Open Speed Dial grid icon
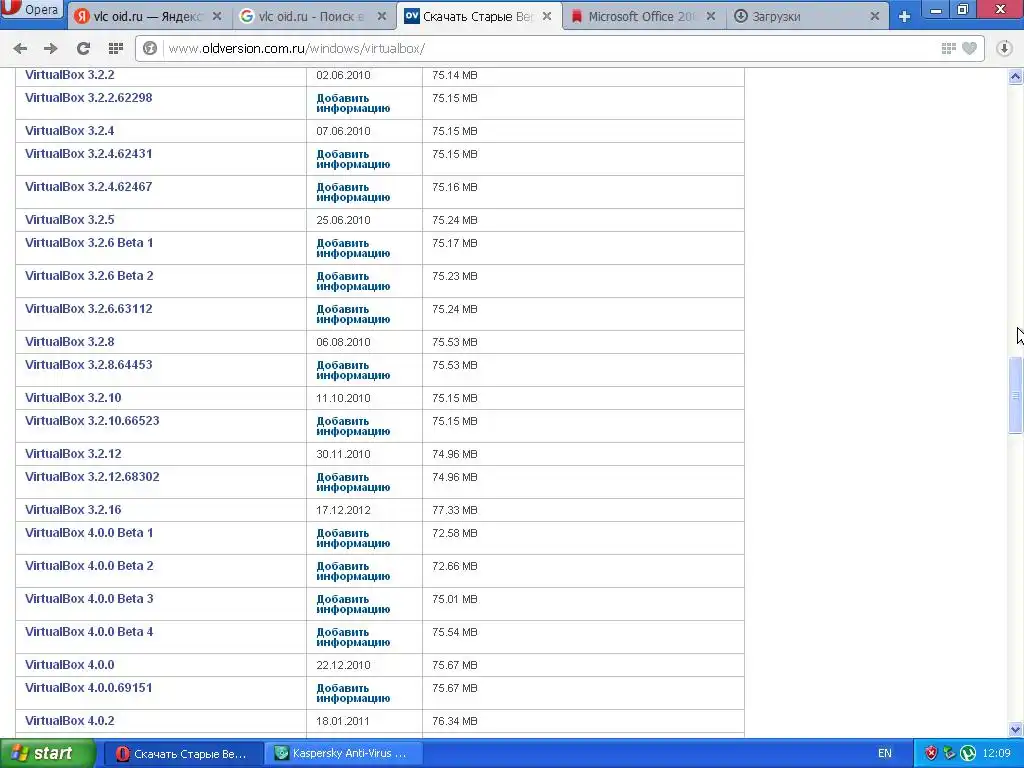 click(116, 48)
